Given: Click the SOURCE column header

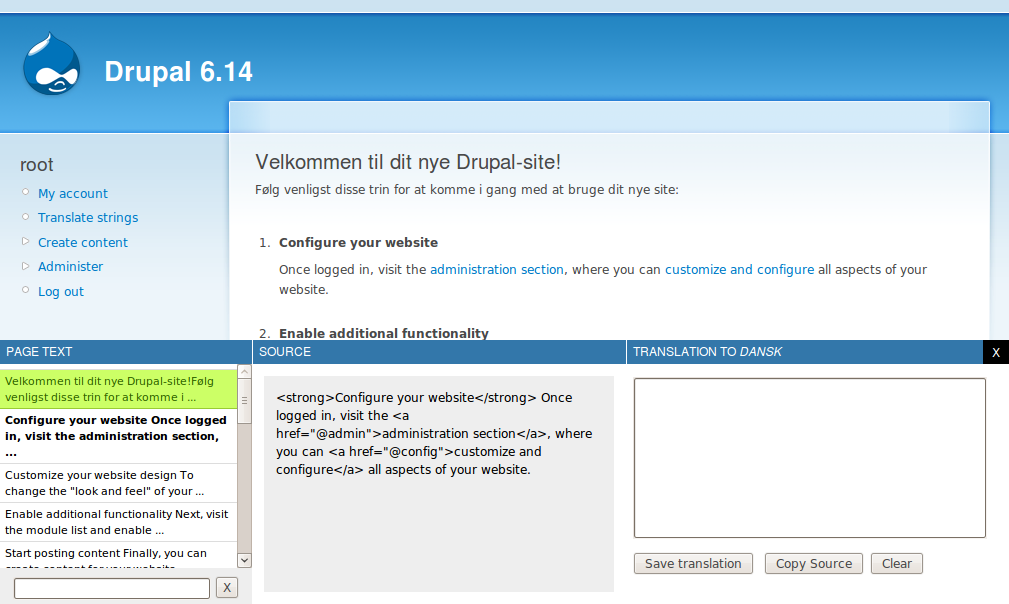Looking at the screenshot, I should point(439,352).
